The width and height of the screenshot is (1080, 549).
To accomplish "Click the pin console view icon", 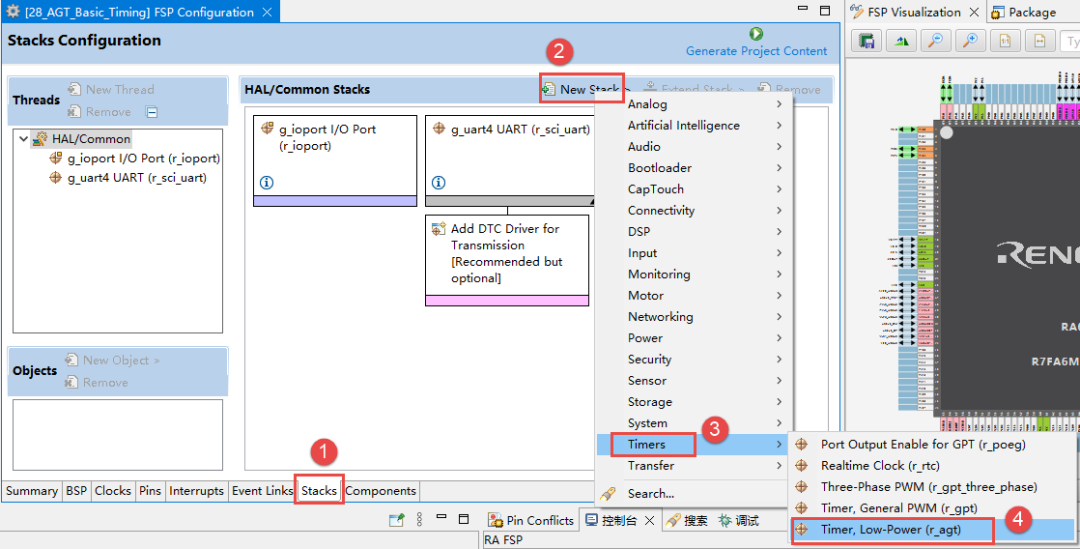I will [396, 520].
